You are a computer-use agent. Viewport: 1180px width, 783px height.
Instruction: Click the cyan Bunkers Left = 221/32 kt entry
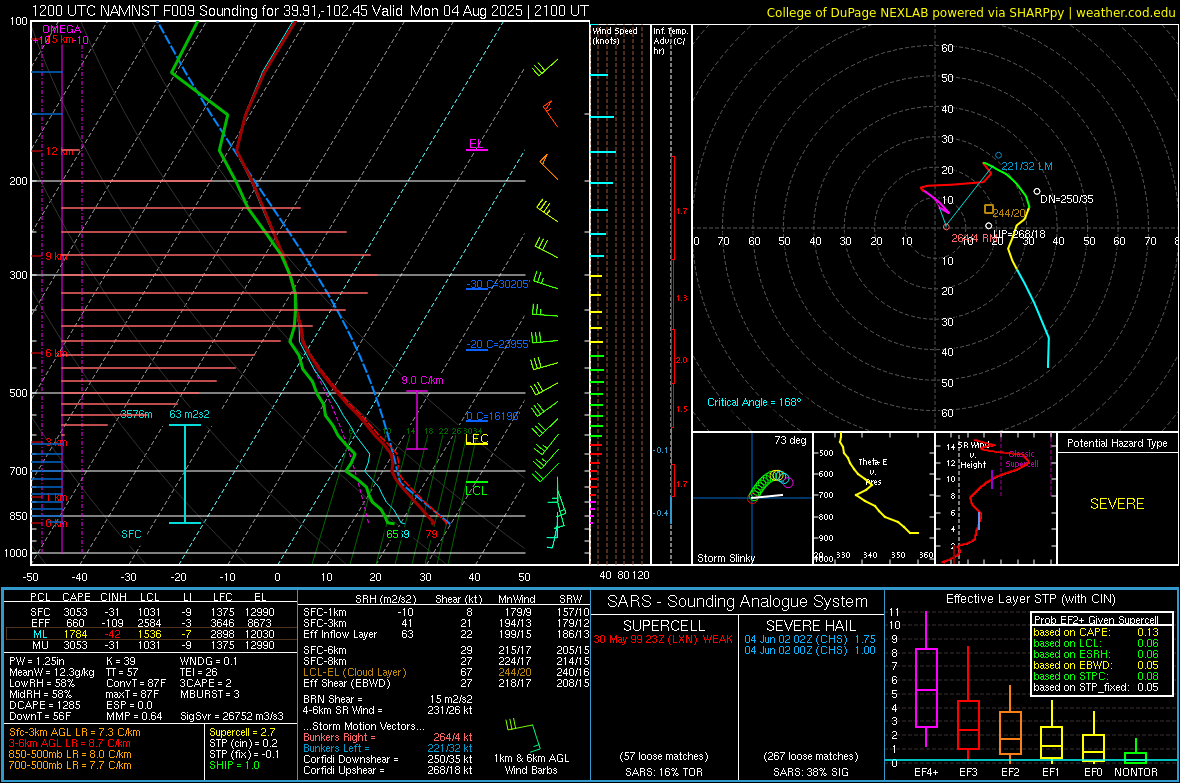tap(388, 748)
